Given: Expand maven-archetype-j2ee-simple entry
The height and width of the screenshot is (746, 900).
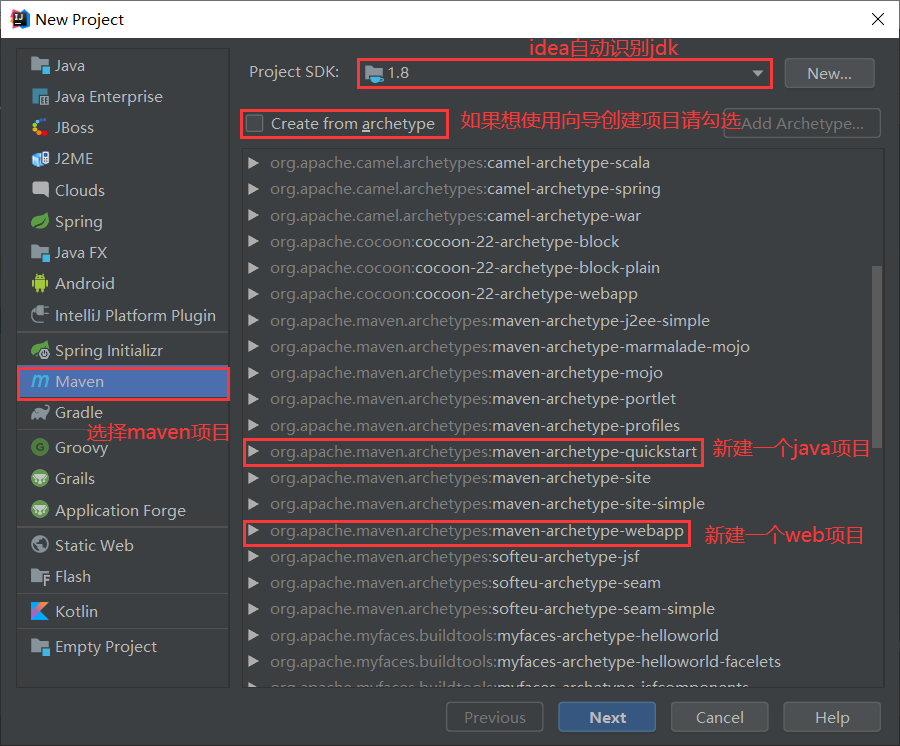Looking at the screenshot, I should tap(253, 320).
